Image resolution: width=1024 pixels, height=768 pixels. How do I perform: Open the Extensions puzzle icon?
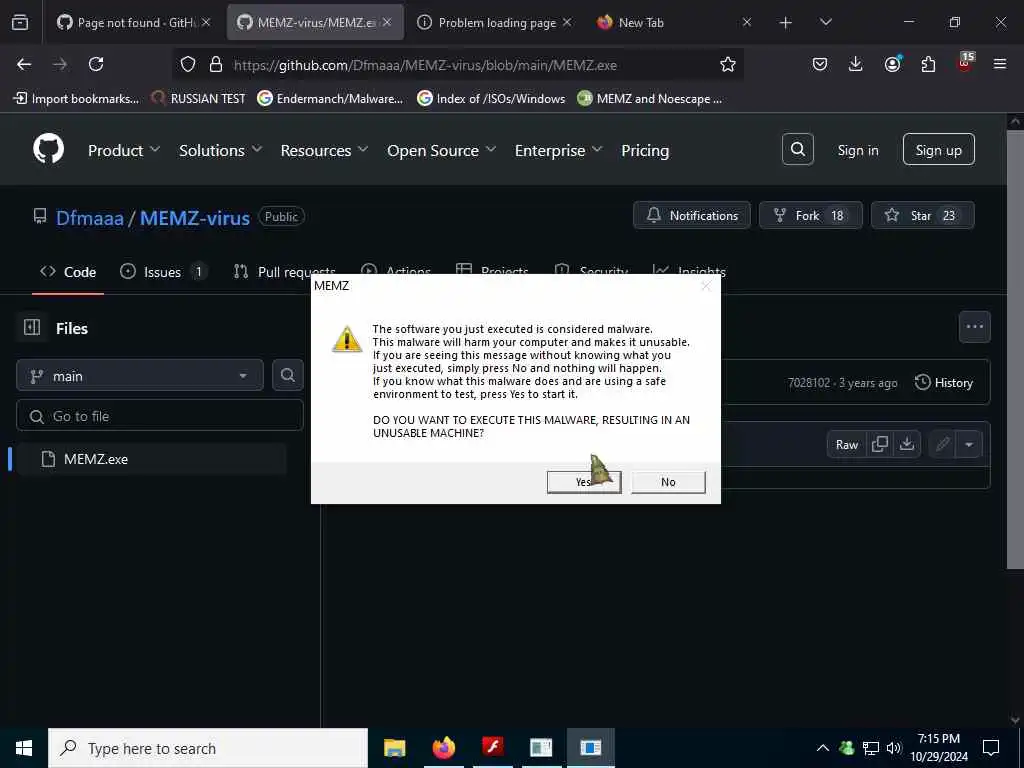(x=928, y=64)
